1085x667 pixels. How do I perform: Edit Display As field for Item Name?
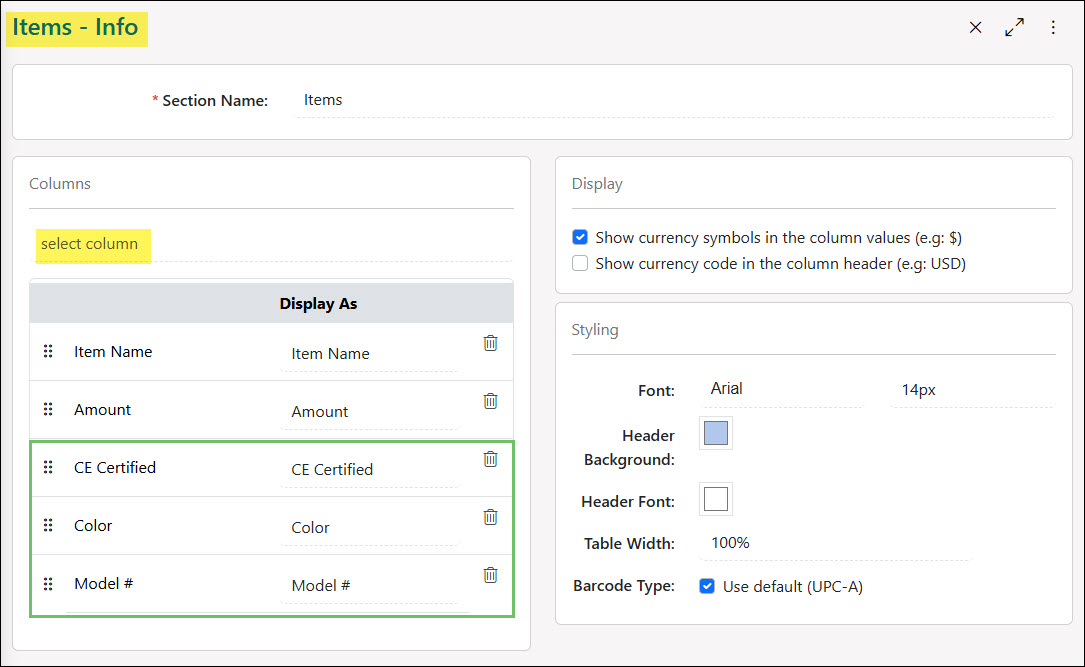click(x=370, y=355)
